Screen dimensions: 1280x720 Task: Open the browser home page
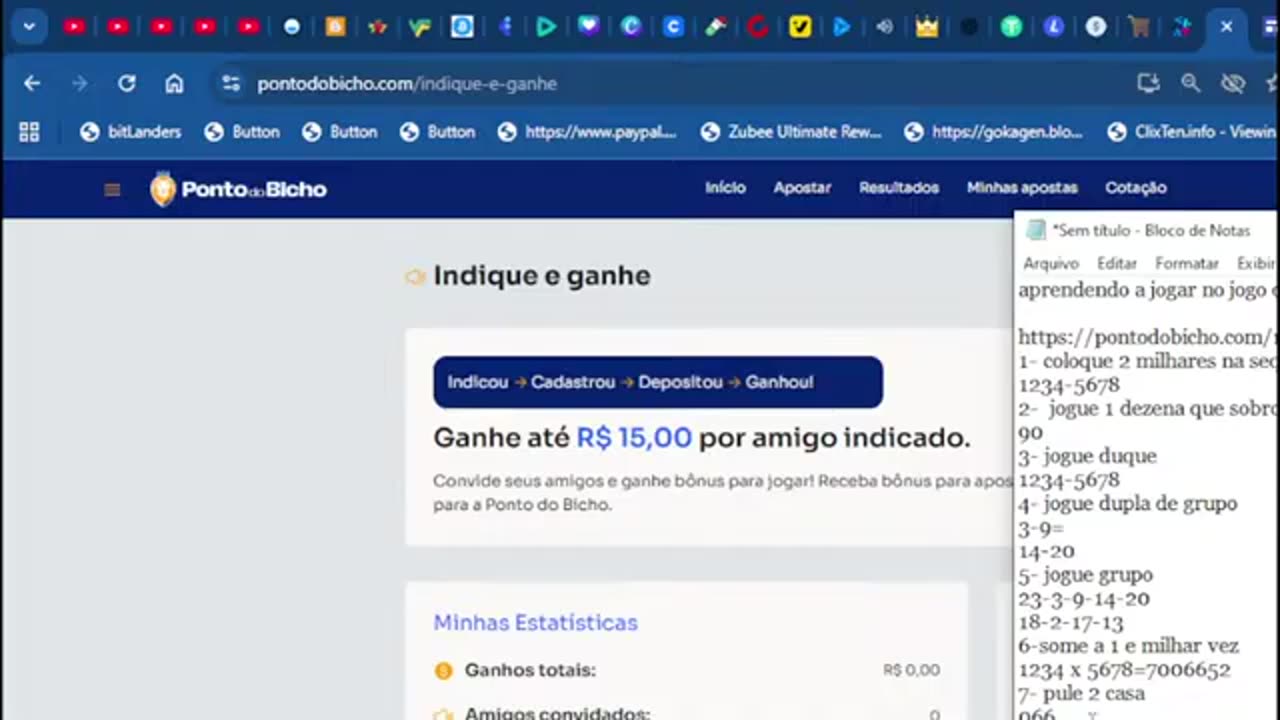174,84
